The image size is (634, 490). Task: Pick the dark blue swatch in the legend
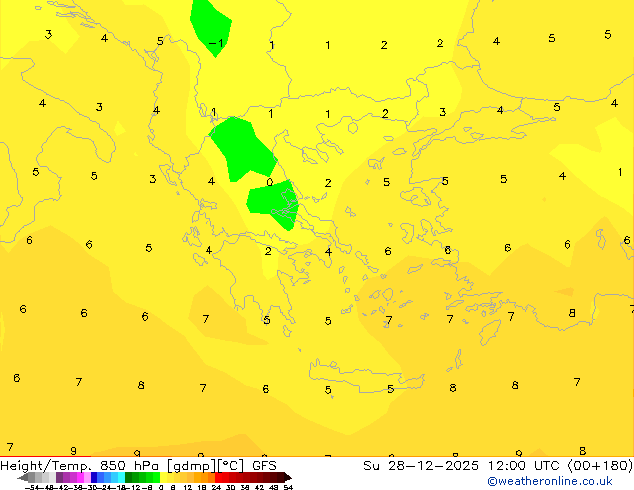(x=94, y=477)
